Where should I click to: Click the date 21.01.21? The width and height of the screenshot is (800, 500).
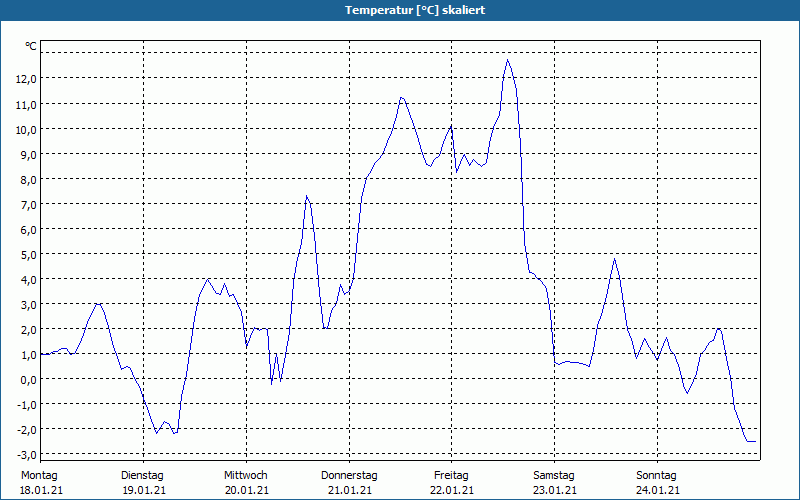tap(350, 491)
